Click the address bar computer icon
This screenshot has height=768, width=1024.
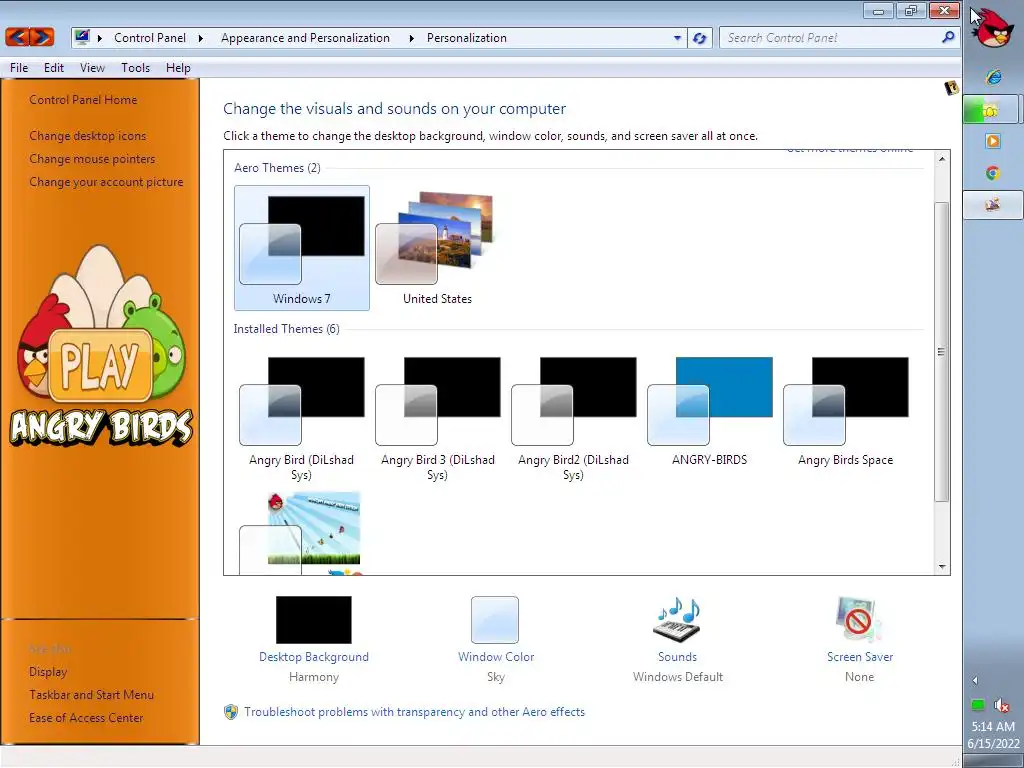pos(82,37)
